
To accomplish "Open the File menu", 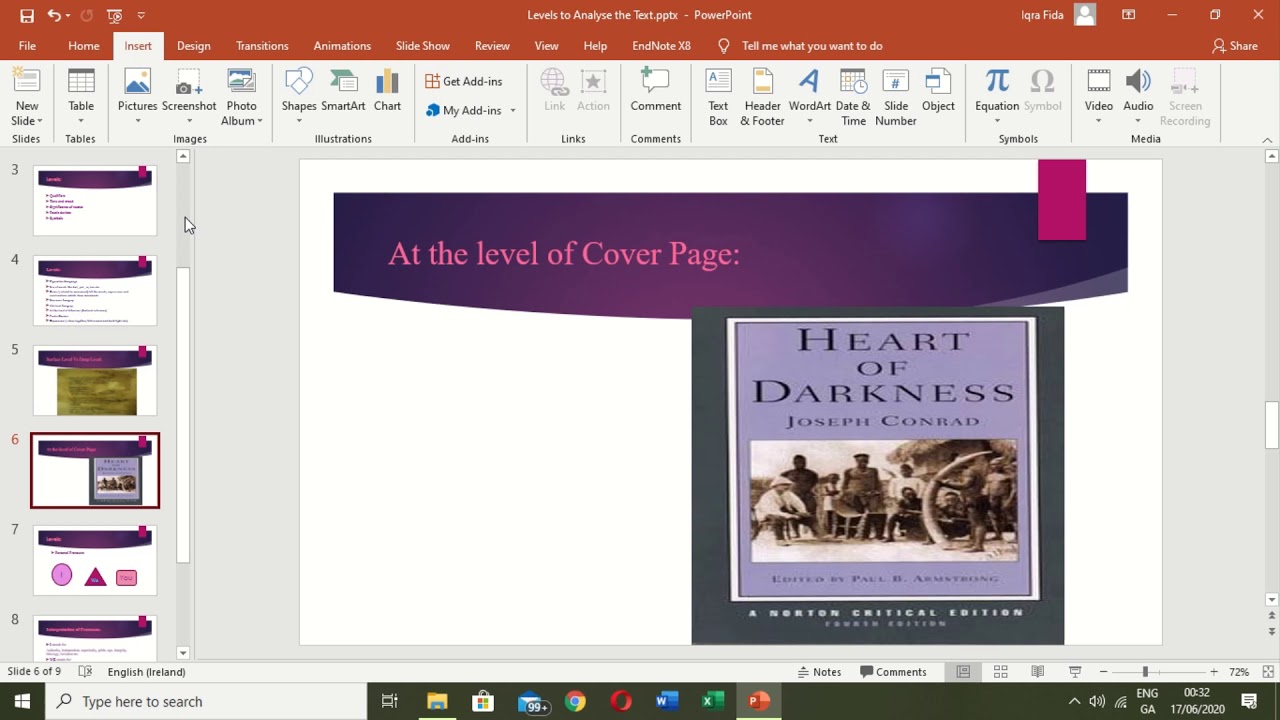I will coord(27,46).
